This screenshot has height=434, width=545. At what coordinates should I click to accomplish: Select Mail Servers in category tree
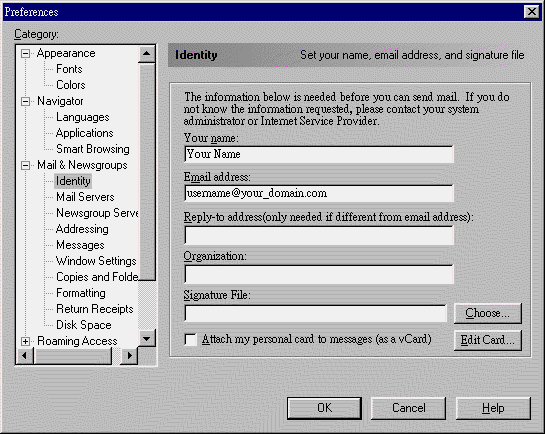click(x=85, y=197)
